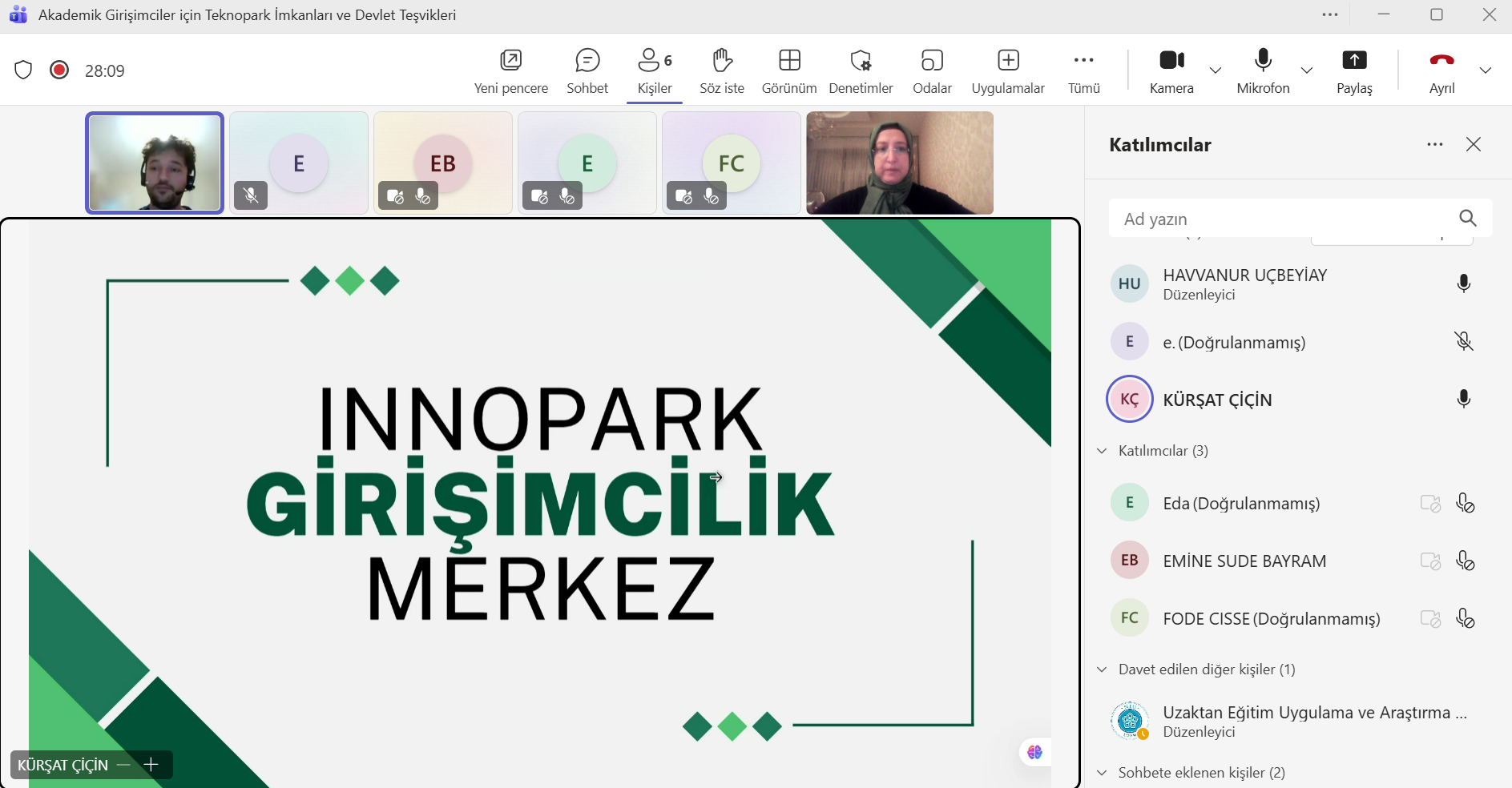Viewport: 1512px width, 788px height.
Task: Toggle microphone for HAVVANUR UÇBEYİAY
Action: pyautogui.click(x=1463, y=283)
